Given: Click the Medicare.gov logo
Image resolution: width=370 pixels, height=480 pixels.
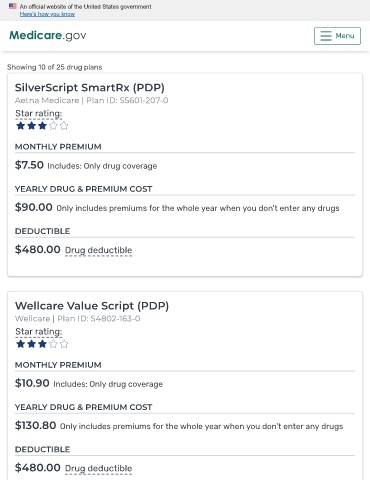Looking at the screenshot, I should 48,35.
